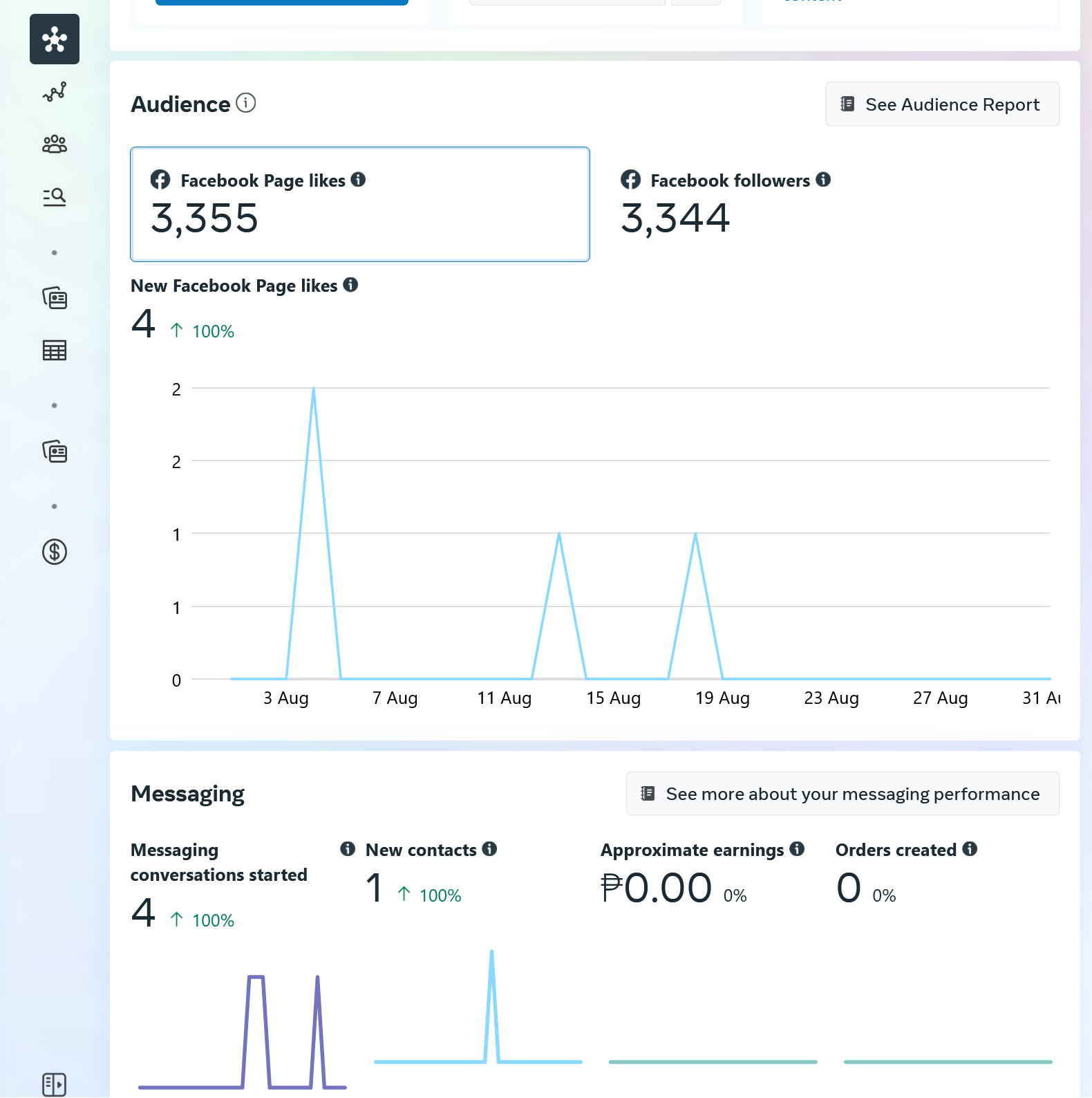
Task: Click the info icon beside Audience heading
Action: [x=246, y=103]
